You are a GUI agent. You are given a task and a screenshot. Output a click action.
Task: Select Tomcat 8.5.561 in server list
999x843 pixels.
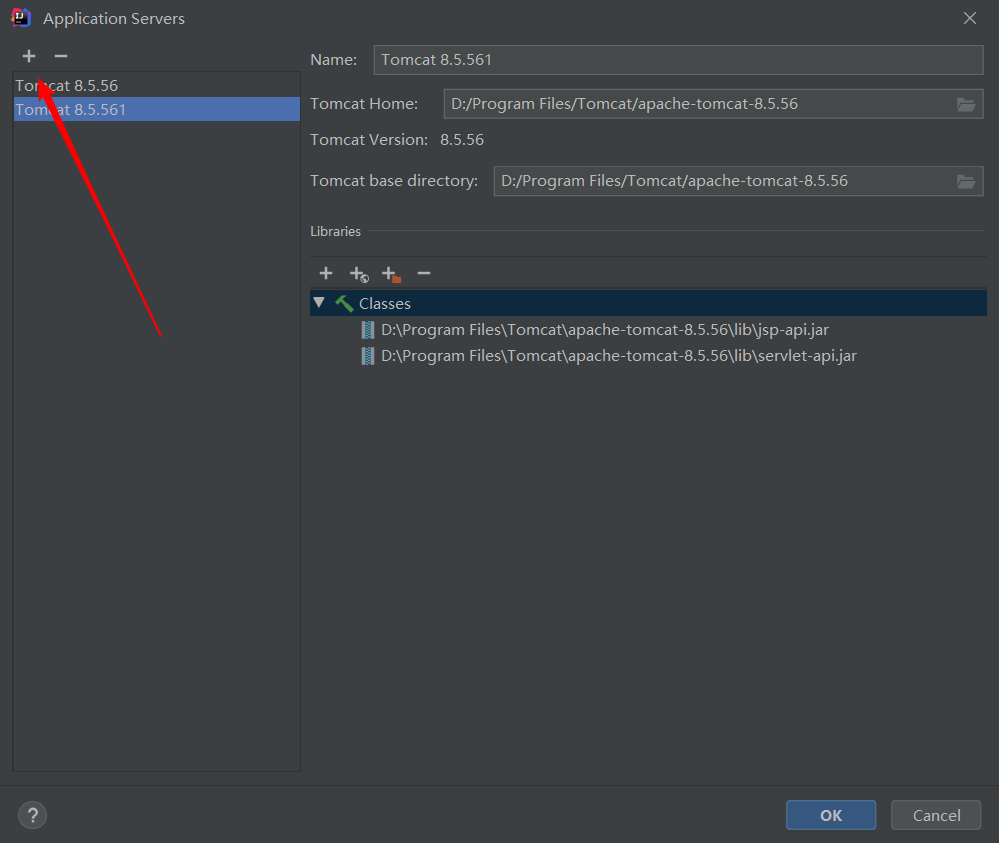pyautogui.click(x=157, y=109)
